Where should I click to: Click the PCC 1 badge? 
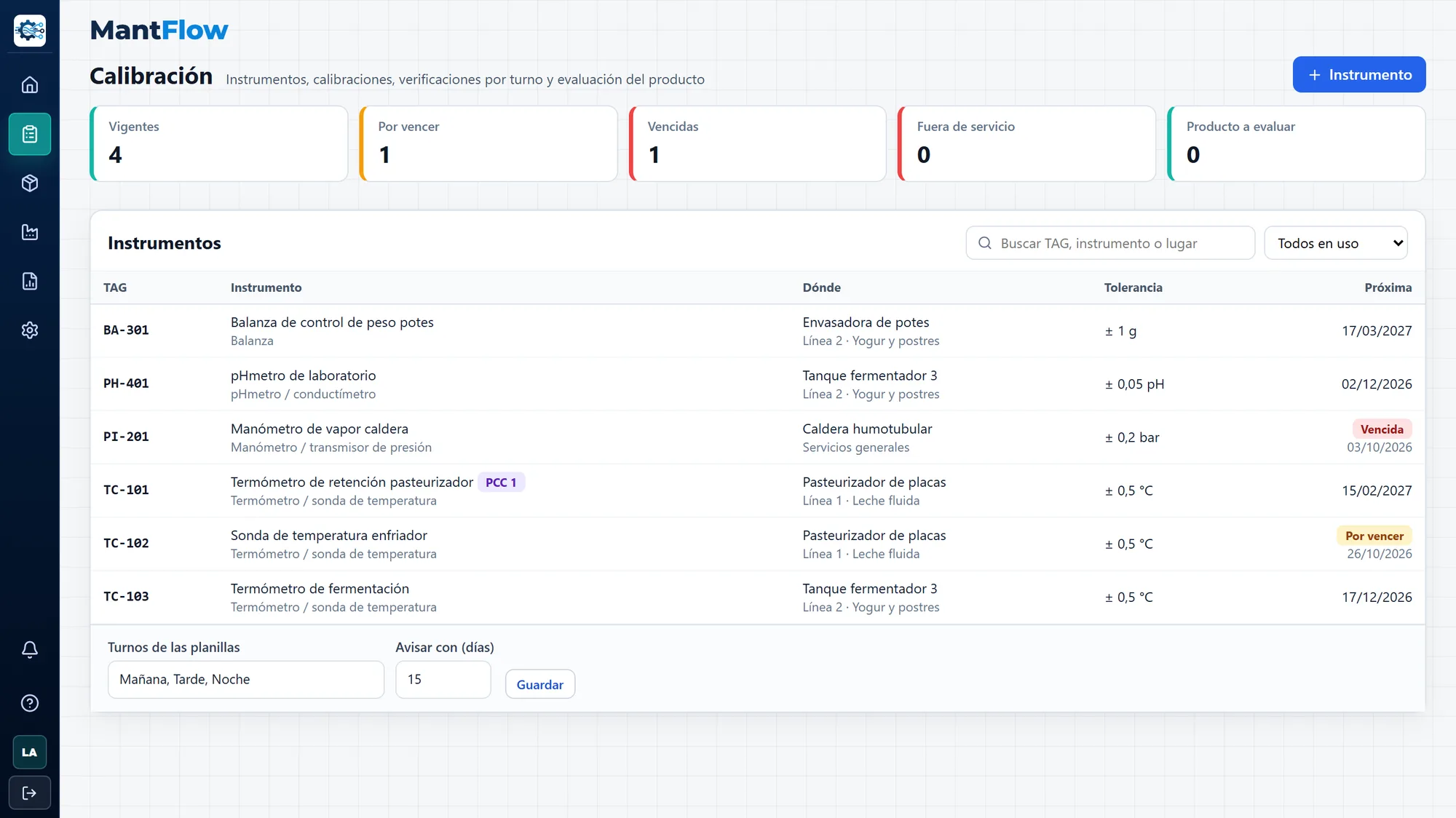click(501, 483)
